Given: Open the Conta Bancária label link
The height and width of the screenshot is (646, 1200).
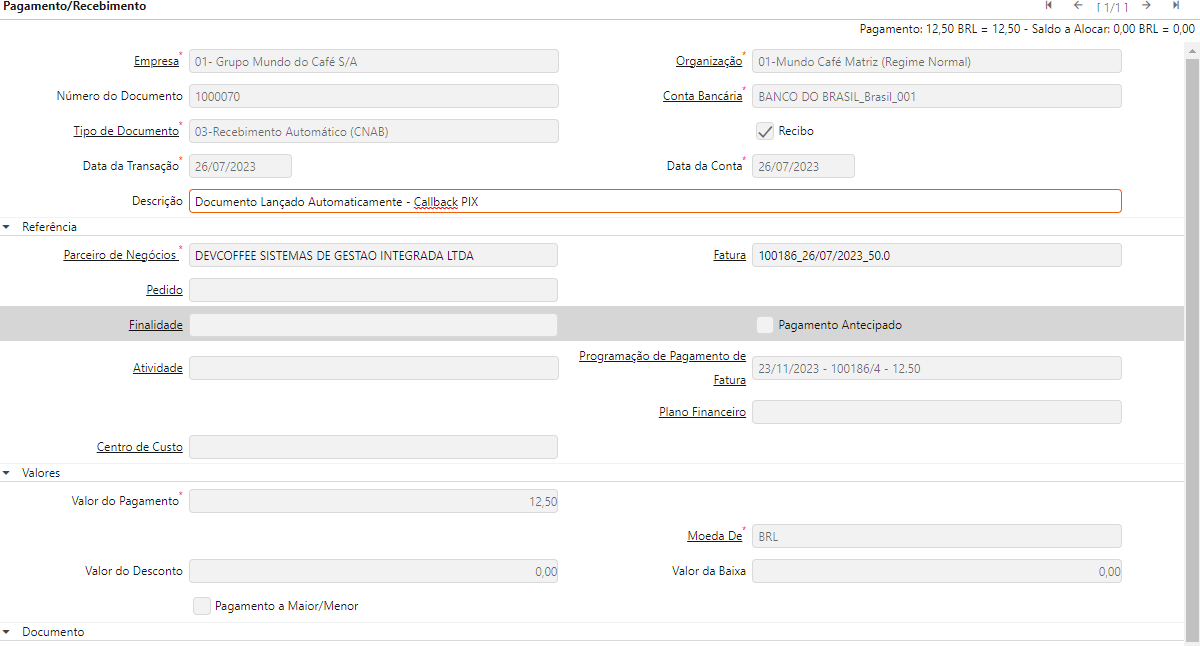Looking at the screenshot, I should pos(702,96).
